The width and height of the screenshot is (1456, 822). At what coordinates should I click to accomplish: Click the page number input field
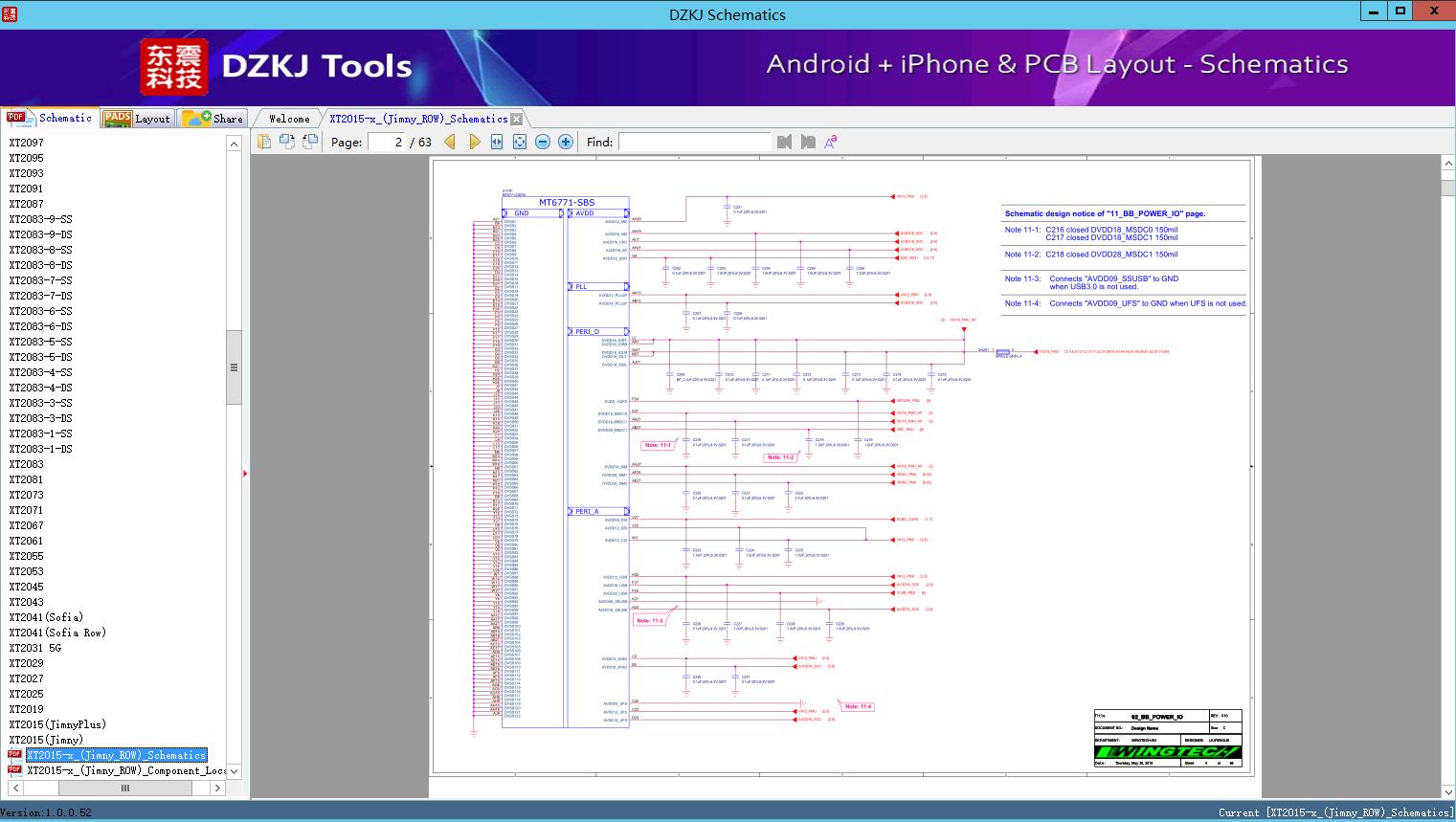(x=387, y=142)
